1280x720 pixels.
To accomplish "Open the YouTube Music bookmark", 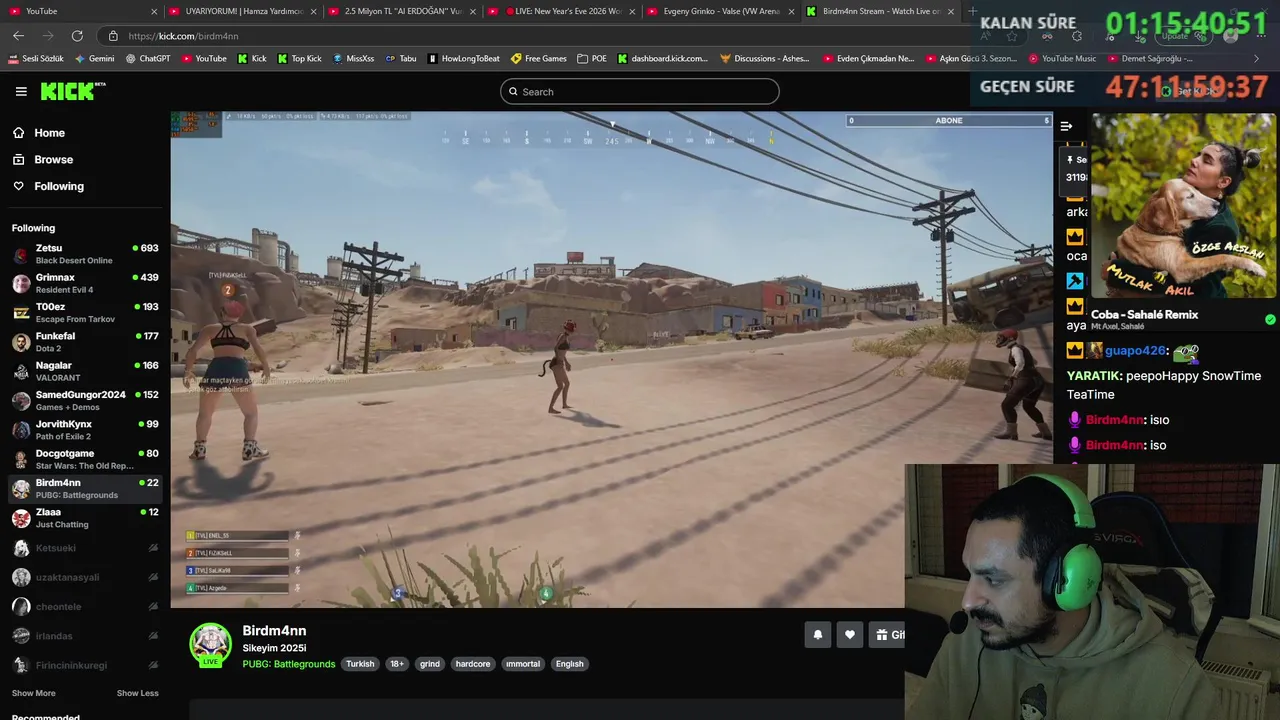I will coord(1062,59).
